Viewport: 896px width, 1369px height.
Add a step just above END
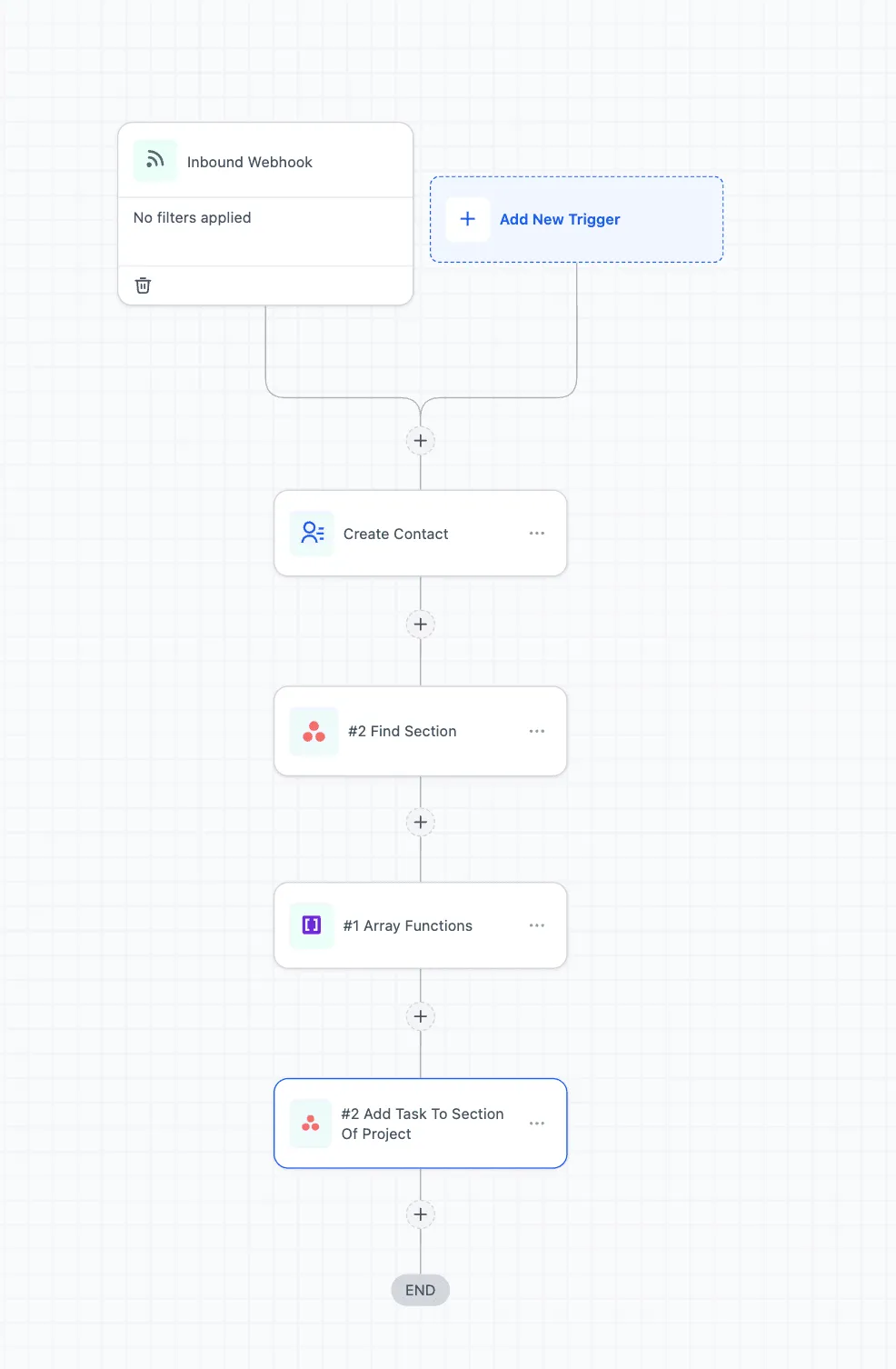click(421, 1214)
